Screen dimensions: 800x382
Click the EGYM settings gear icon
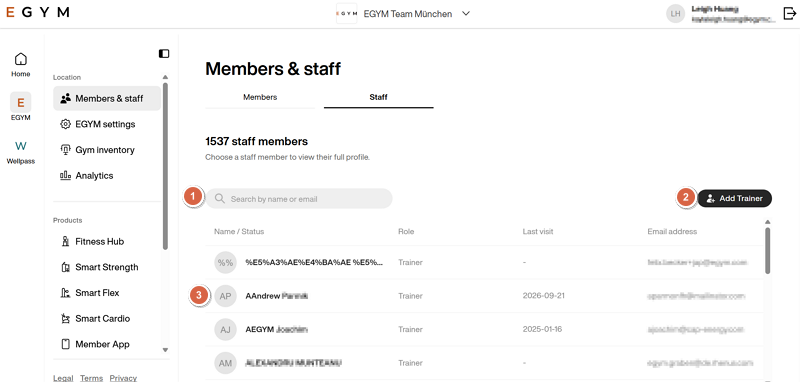65,124
